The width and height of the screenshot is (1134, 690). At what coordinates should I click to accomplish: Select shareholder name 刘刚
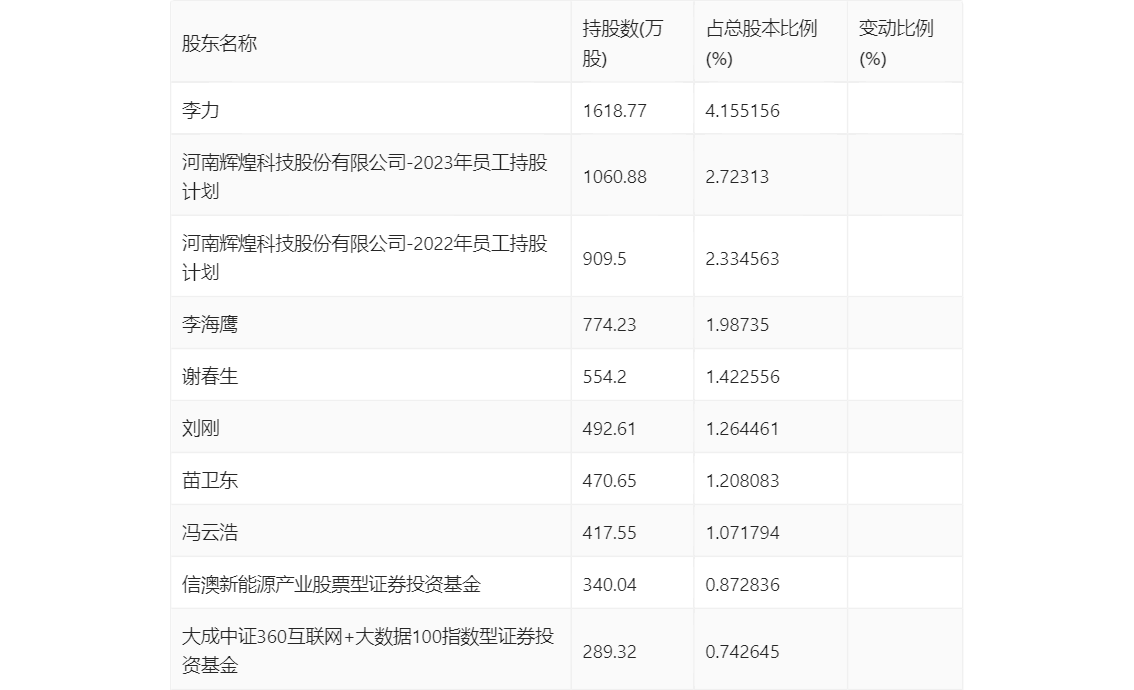(x=200, y=428)
